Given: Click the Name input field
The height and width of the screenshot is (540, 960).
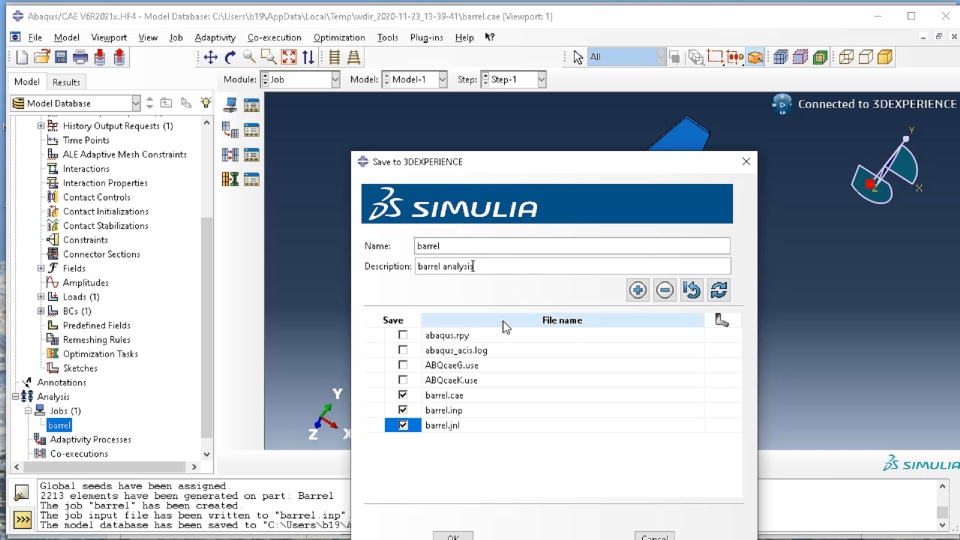Looking at the screenshot, I should [572, 246].
